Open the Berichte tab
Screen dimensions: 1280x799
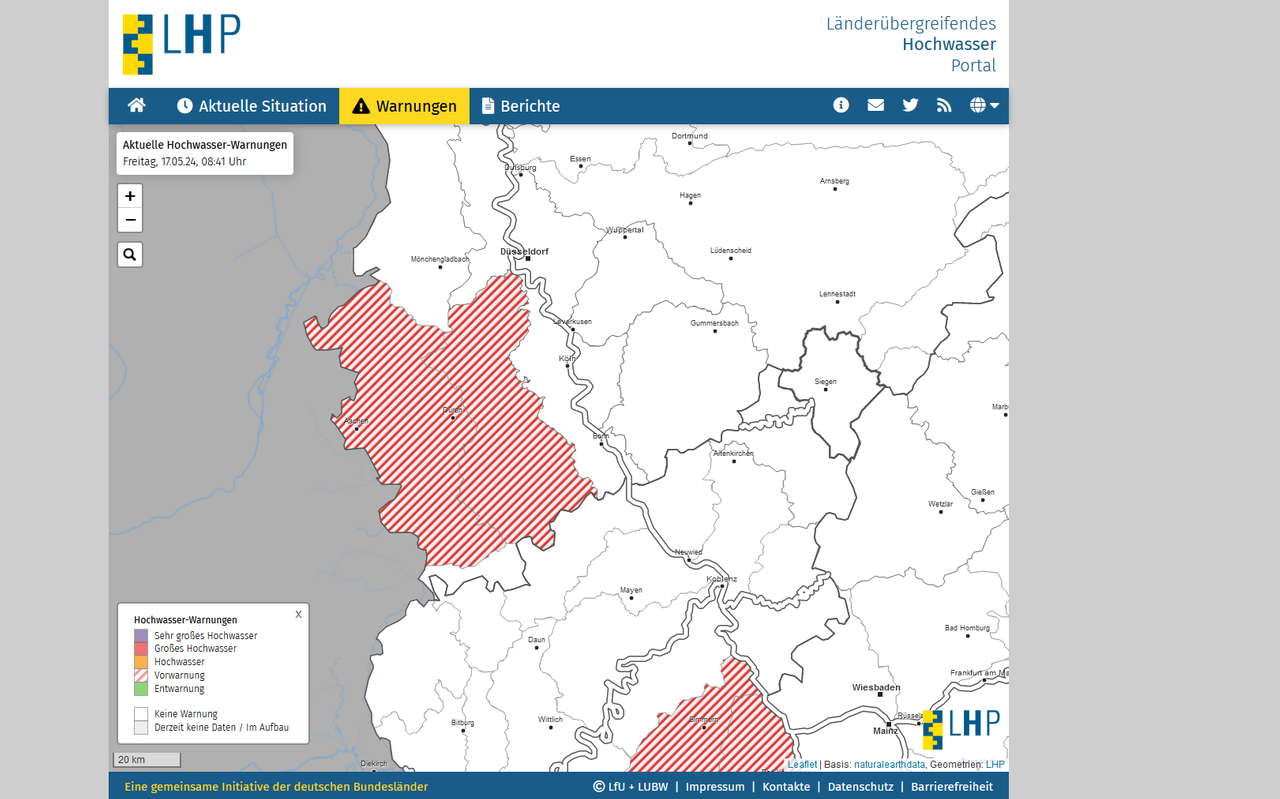click(520, 106)
